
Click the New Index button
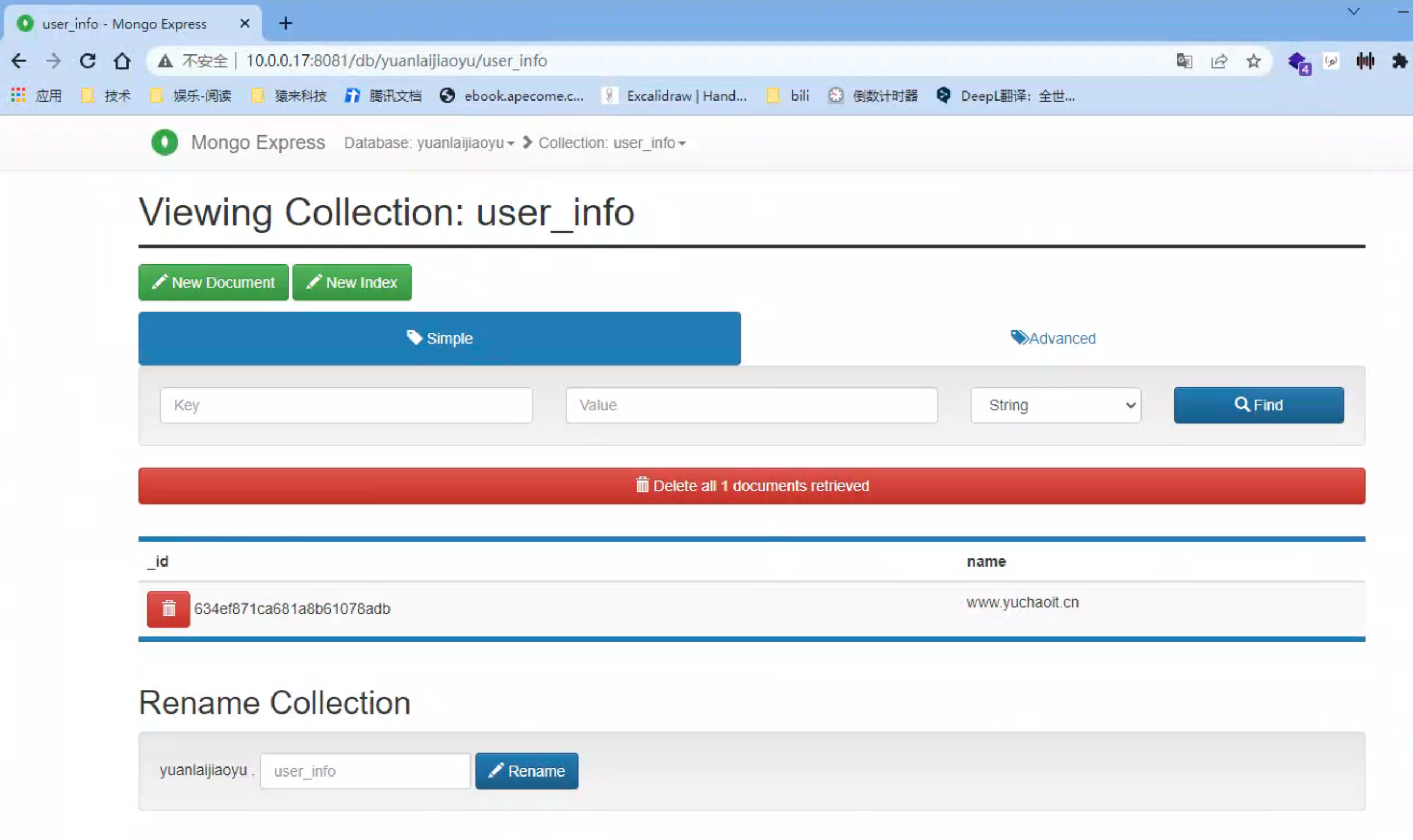pyautogui.click(x=352, y=282)
